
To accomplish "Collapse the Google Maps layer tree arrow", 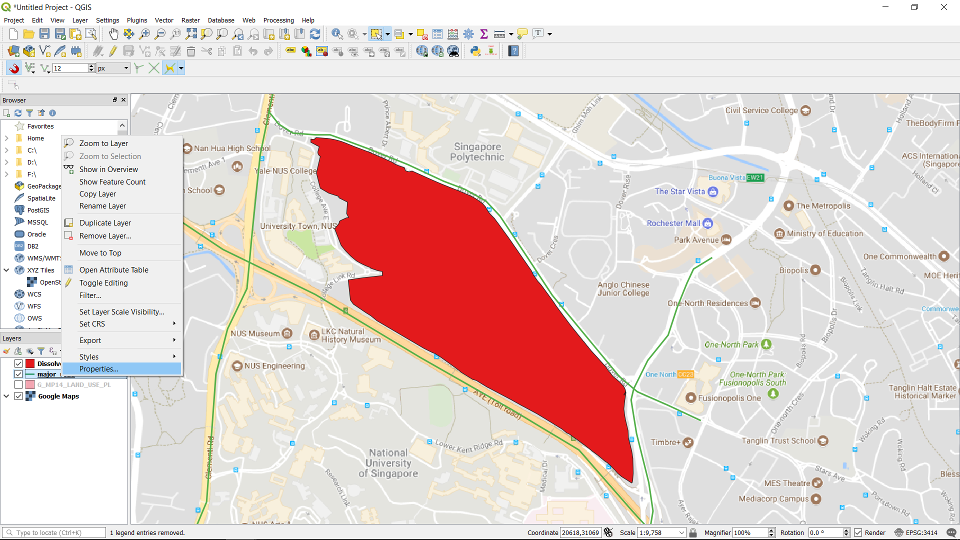I will (x=8, y=396).
